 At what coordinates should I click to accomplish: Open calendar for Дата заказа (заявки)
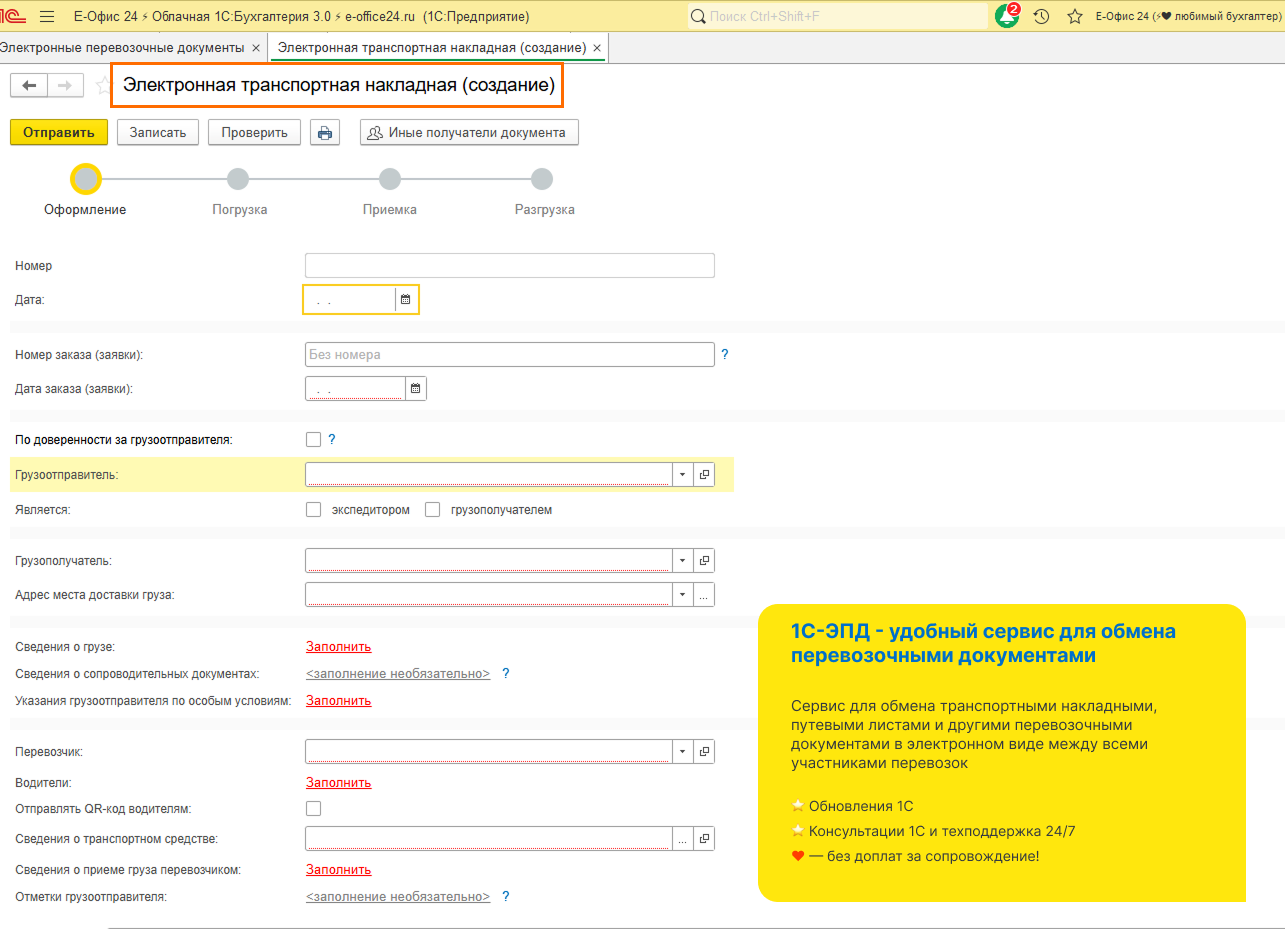click(x=416, y=388)
